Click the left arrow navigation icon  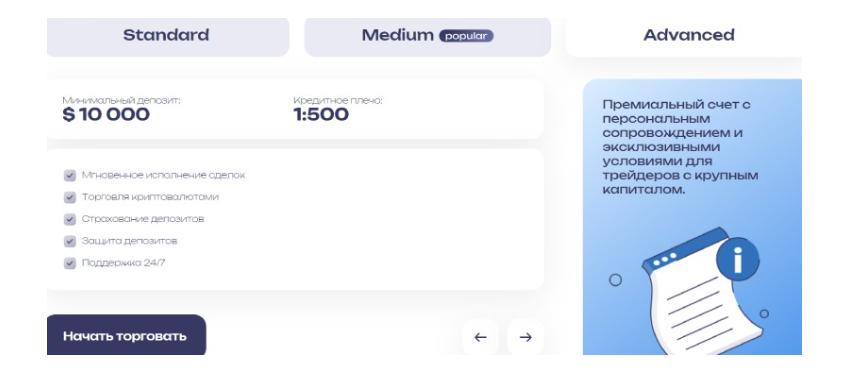(x=480, y=337)
